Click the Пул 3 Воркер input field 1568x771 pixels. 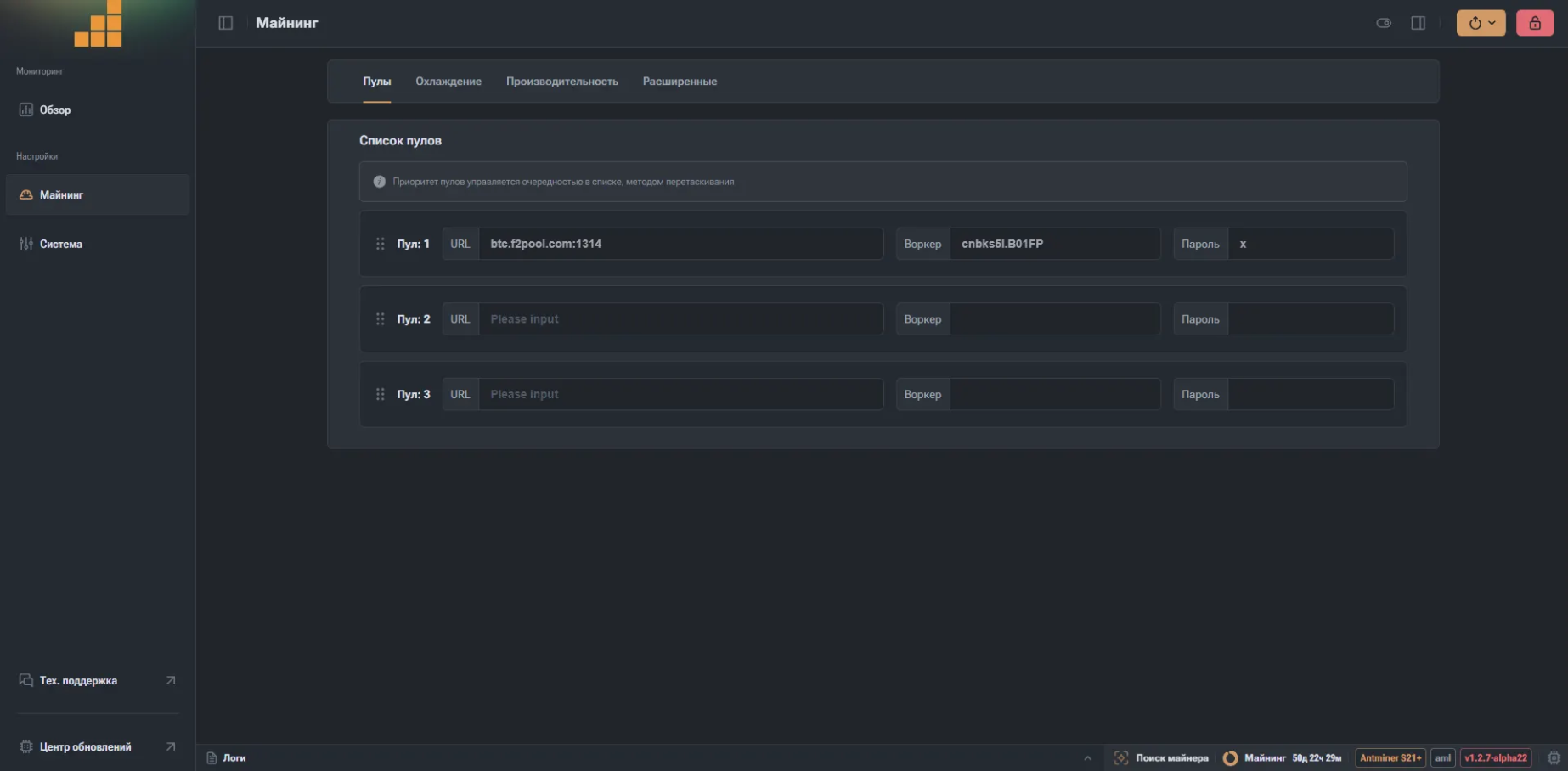click(1055, 394)
